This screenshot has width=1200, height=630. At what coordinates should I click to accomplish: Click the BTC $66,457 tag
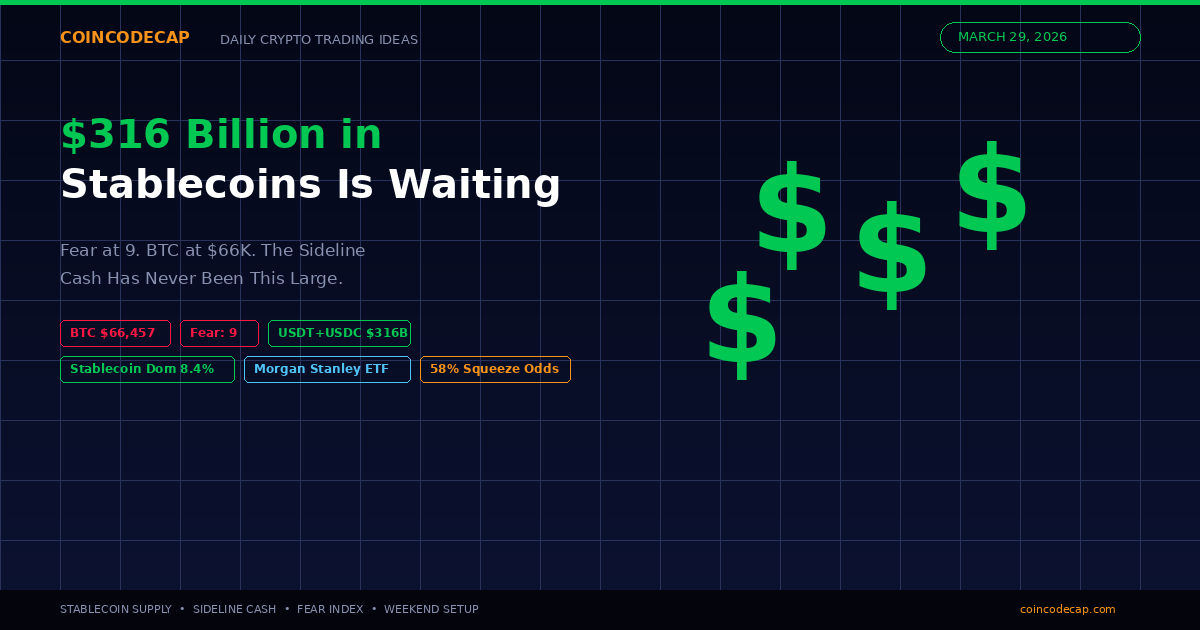[115, 333]
